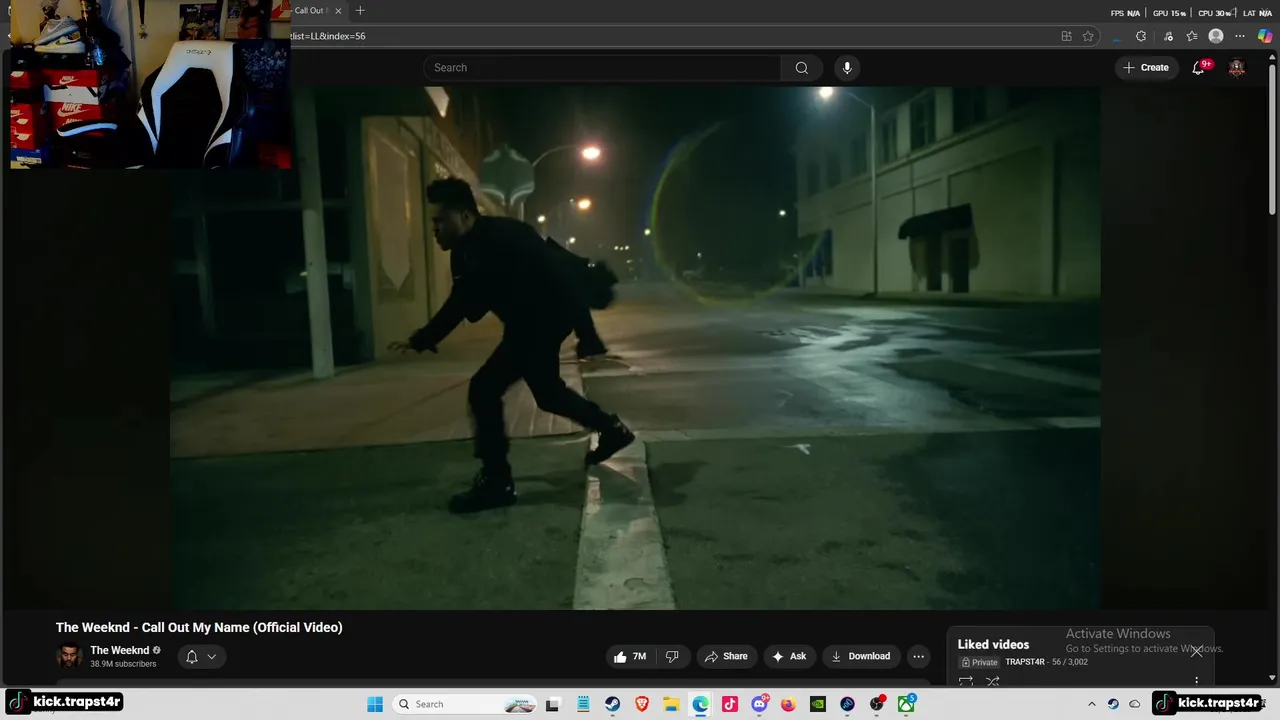The height and width of the screenshot is (720, 1280).
Task: Open the Windows Start menu
Action: pos(375,704)
